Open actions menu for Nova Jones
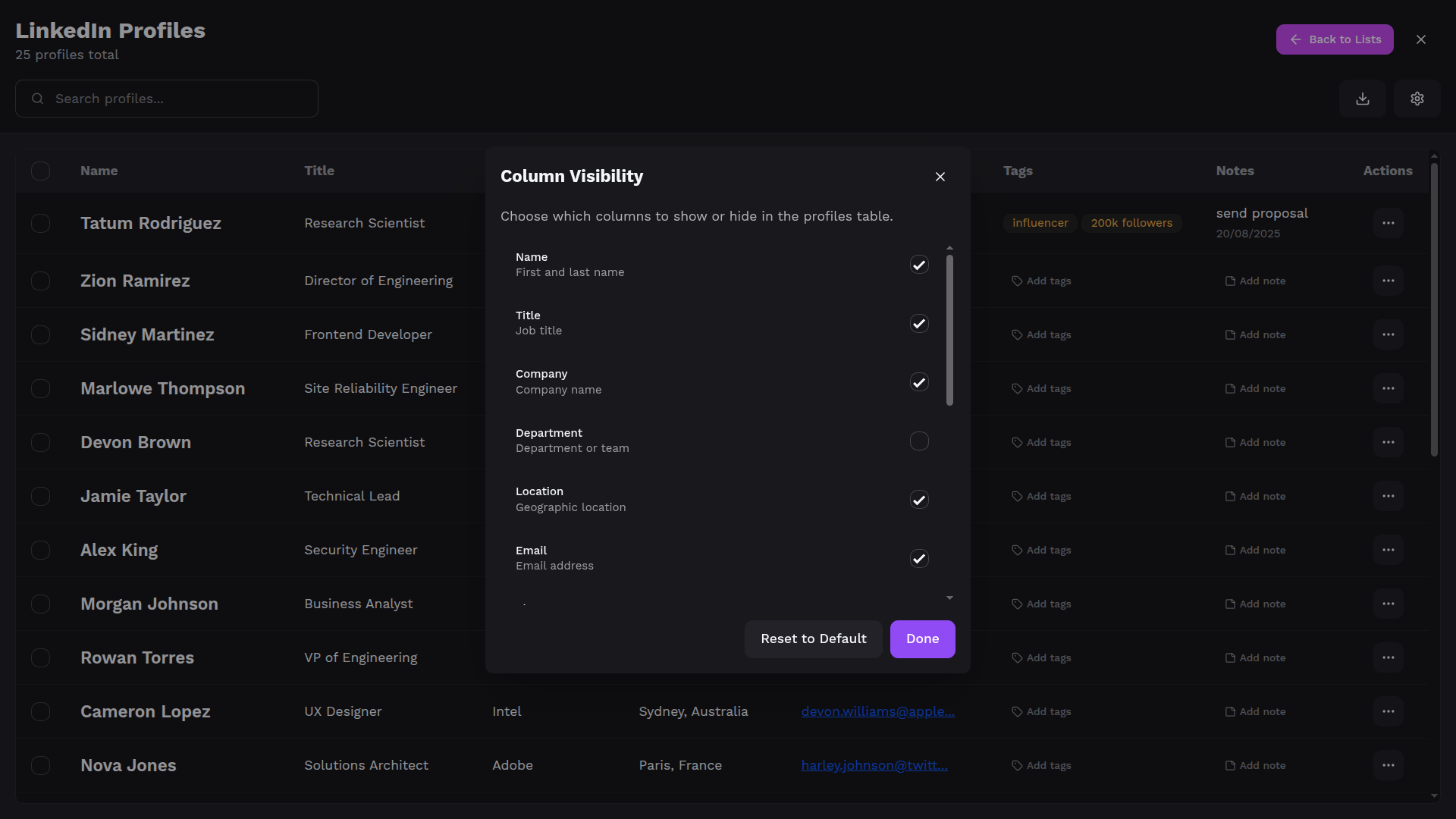 pyautogui.click(x=1388, y=765)
